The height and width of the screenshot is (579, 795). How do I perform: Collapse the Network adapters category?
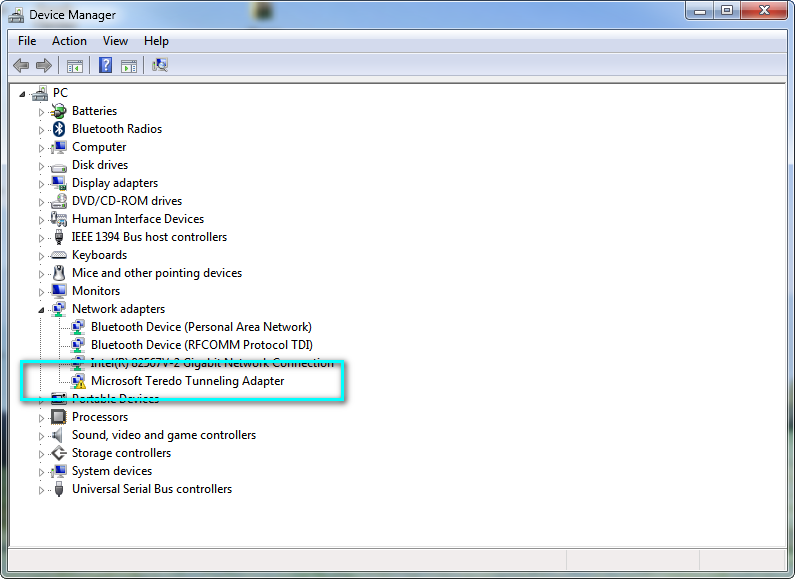point(41,310)
